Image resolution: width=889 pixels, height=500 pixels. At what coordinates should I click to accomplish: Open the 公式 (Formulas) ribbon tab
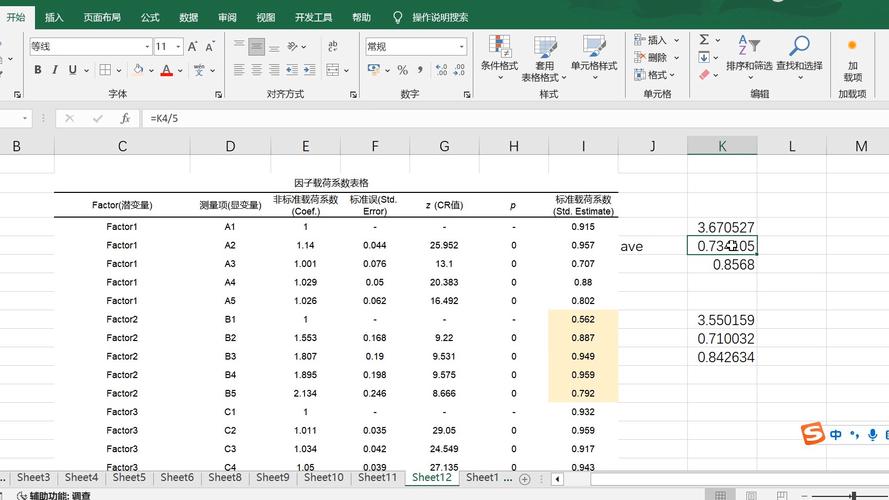tap(150, 17)
